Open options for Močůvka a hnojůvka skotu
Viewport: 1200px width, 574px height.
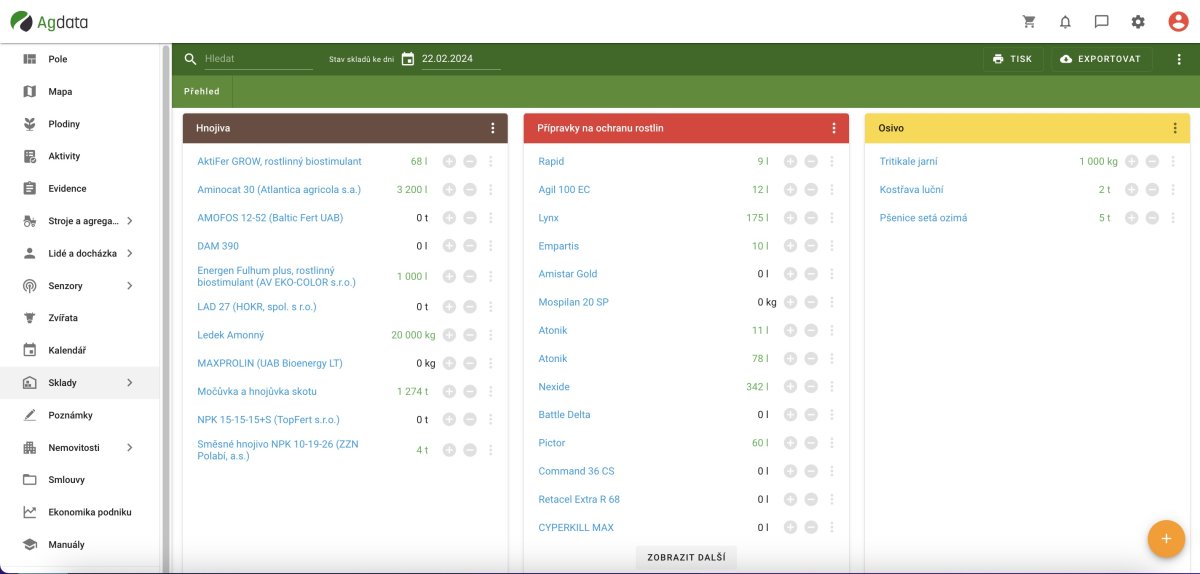[x=491, y=392]
